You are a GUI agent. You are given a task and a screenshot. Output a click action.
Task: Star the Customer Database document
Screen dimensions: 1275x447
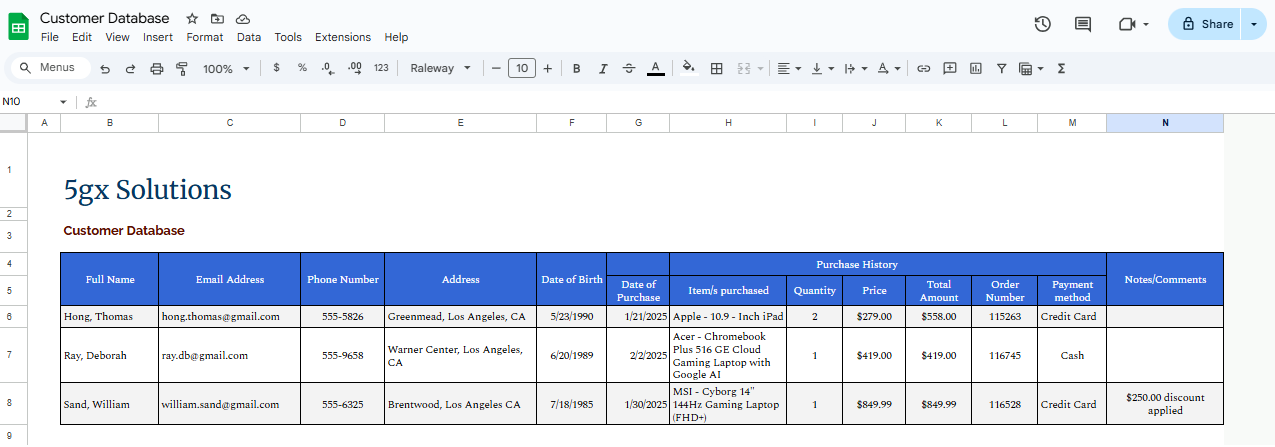[x=192, y=19]
